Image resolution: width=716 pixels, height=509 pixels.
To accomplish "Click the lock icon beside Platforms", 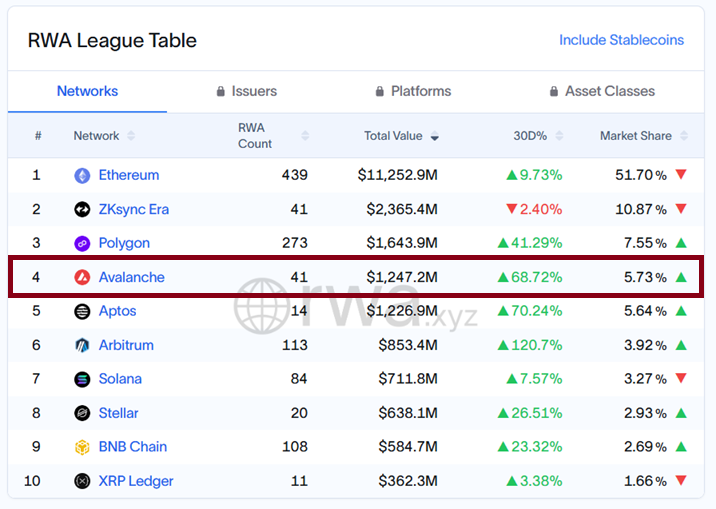I will (x=379, y=91).
